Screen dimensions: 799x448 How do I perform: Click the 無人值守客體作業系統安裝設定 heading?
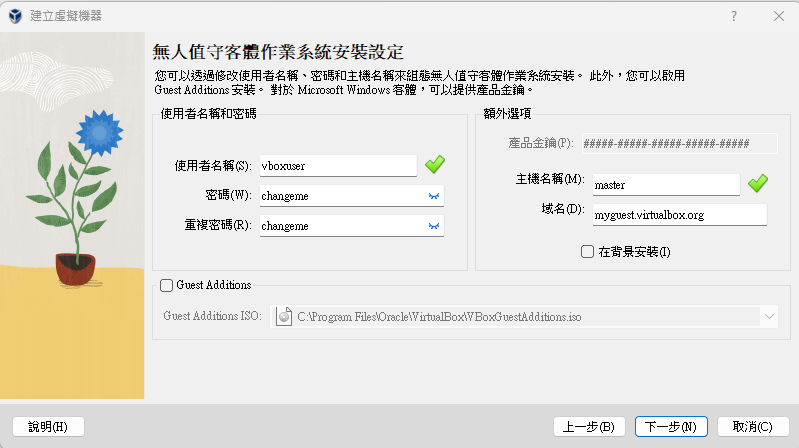(x=278, y=52)
